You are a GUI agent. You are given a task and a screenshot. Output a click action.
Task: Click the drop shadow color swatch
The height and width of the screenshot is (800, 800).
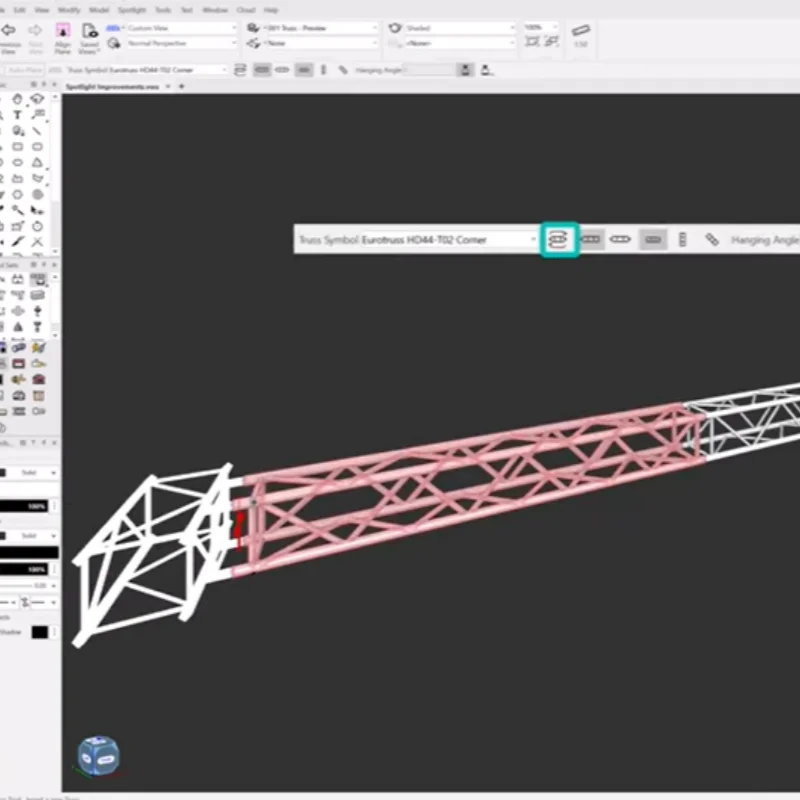pos(39,632)
